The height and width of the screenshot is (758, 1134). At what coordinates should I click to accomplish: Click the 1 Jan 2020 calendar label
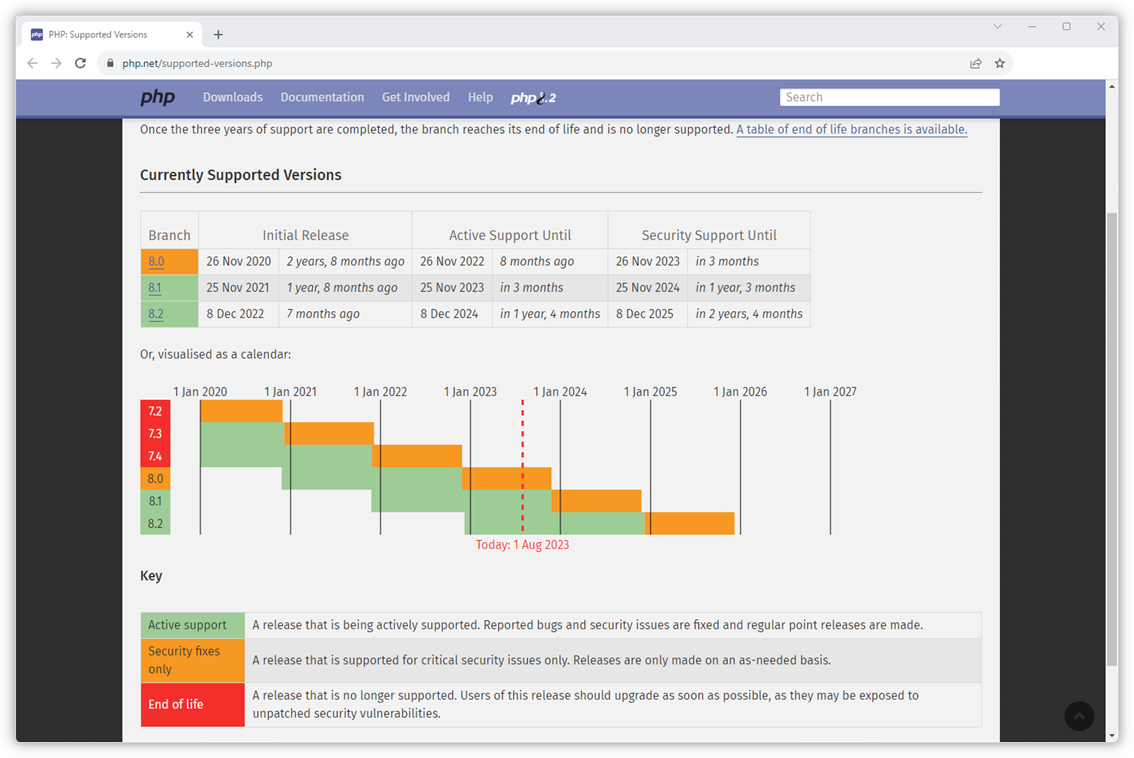(x=200, y=391)
